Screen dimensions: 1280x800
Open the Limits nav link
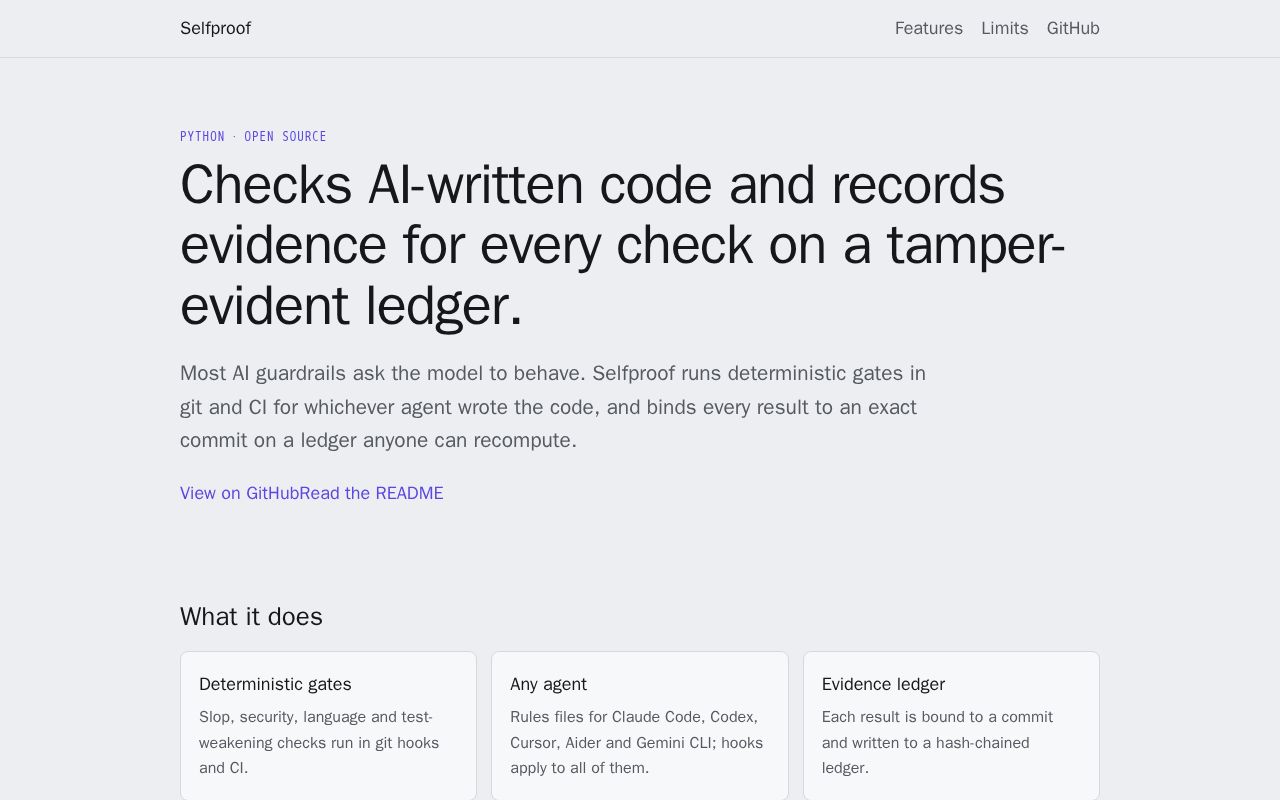(1005, 28)
